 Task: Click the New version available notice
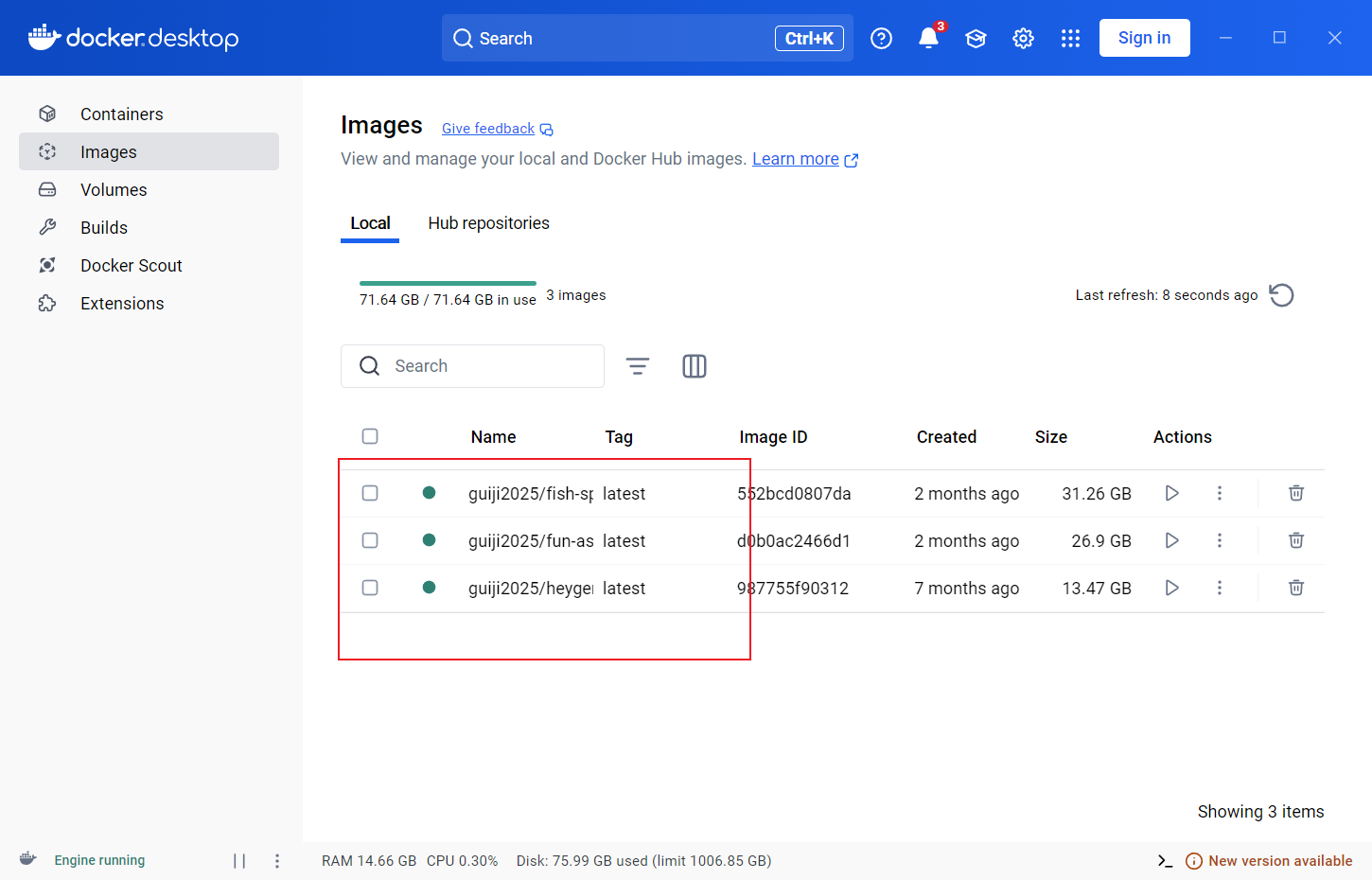(1269, 861)
